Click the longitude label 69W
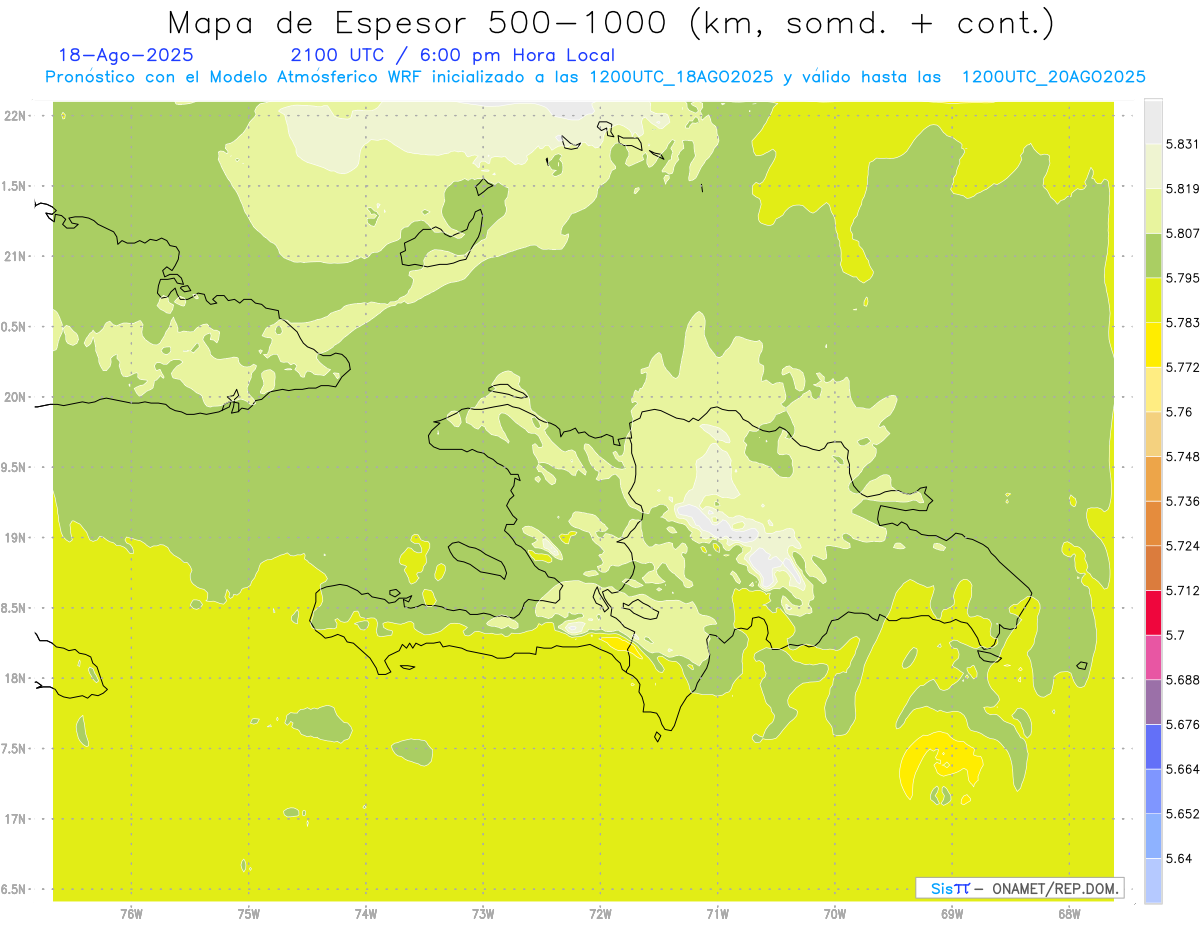1200x927 pixels. coord(952,913)
